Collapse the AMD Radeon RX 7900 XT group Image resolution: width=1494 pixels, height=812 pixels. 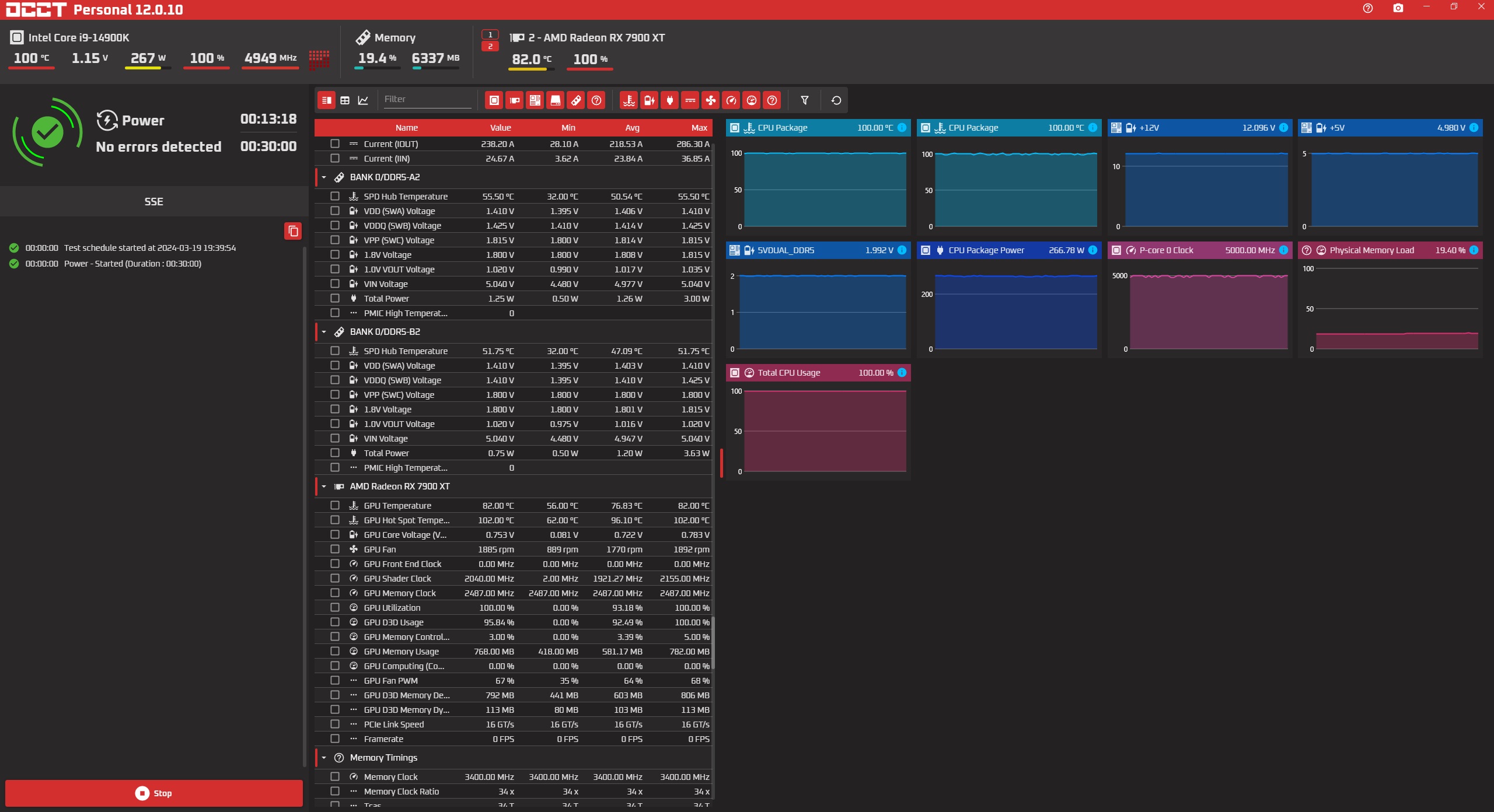pos(324,487)
